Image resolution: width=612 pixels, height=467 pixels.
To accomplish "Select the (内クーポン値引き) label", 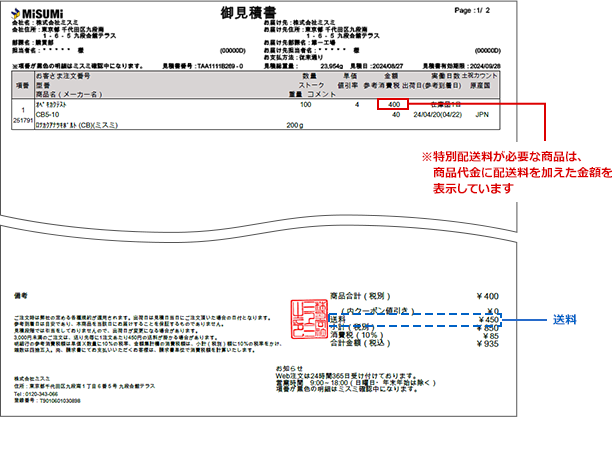I will click(377, 310).
